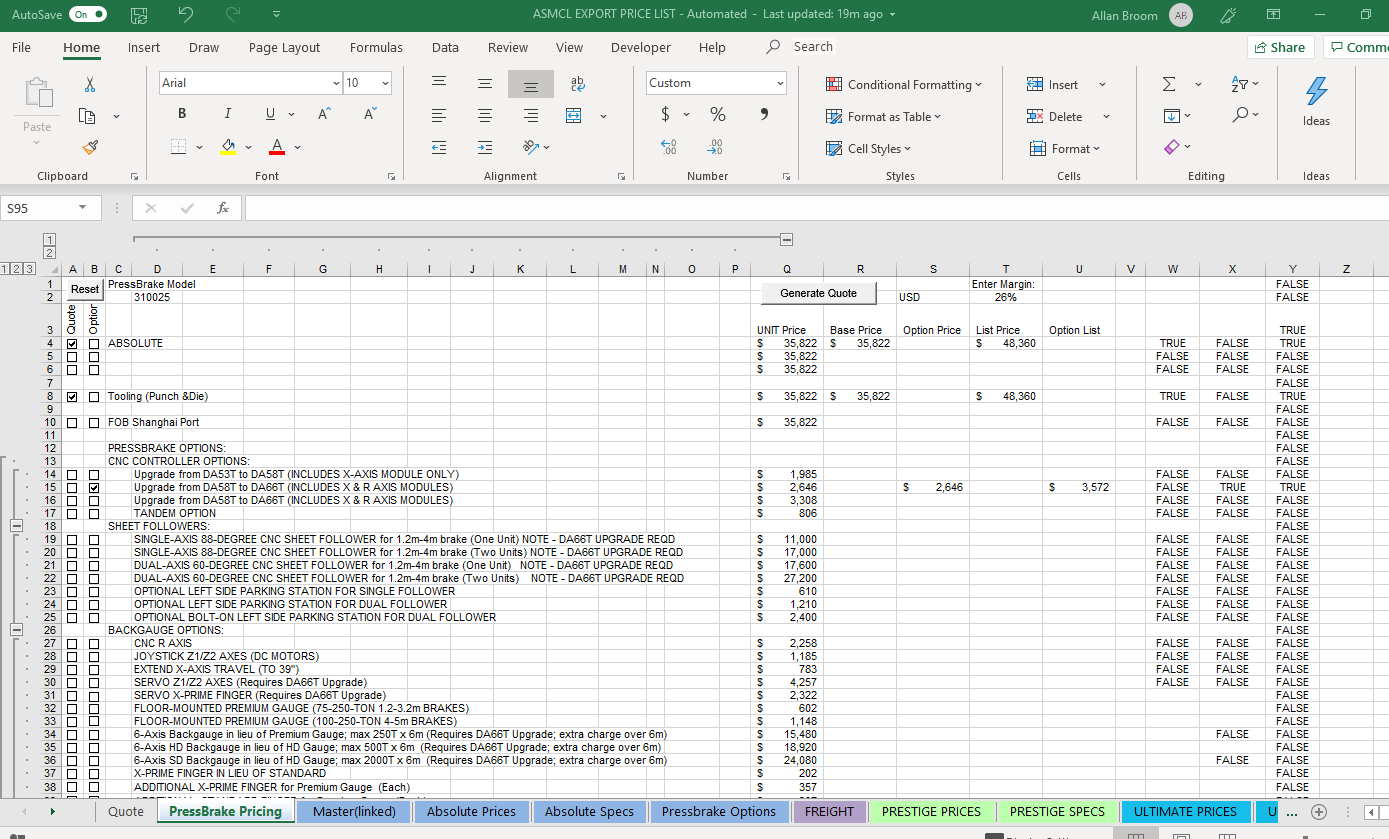This screenshot has height=839, width=1389.
Task: Click Increase Decimal icon
Action: pos(670,147)
